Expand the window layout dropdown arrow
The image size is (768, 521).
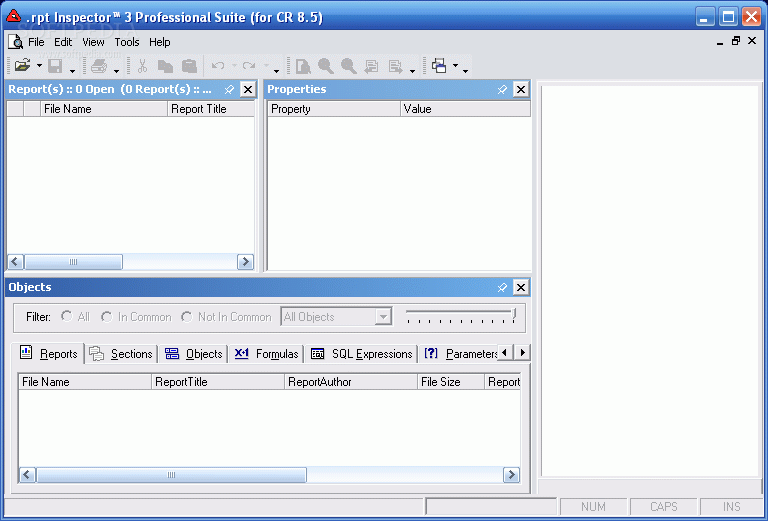[x=455, y=65]
